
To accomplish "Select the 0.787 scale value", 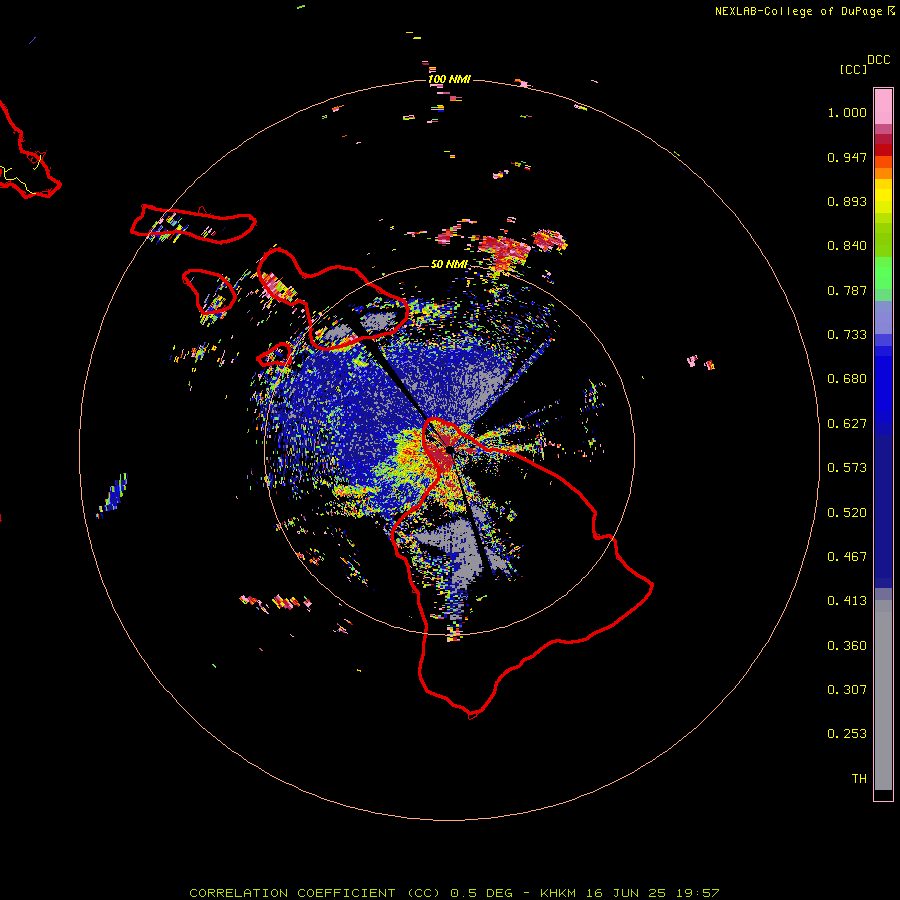I will (847, 290).
